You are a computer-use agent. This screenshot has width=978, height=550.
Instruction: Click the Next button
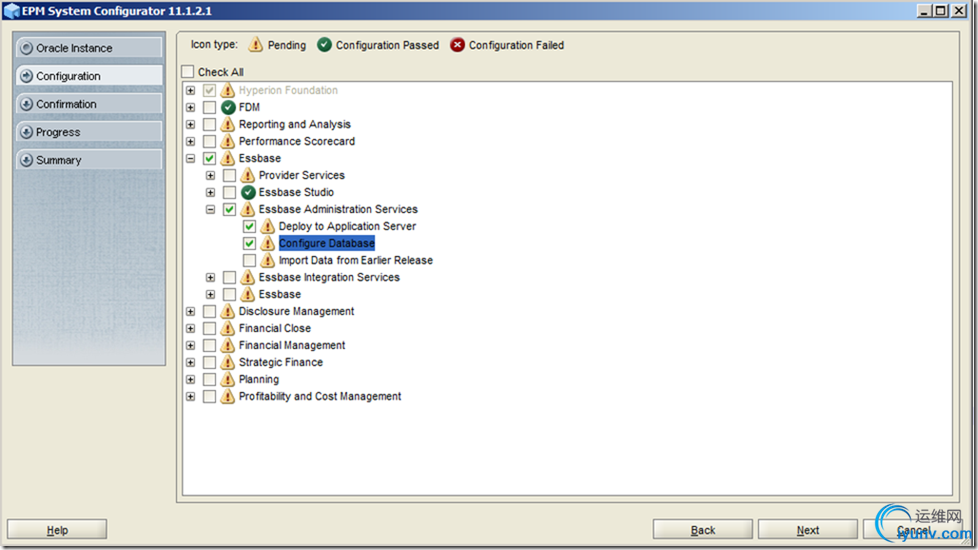pos(808,529)
